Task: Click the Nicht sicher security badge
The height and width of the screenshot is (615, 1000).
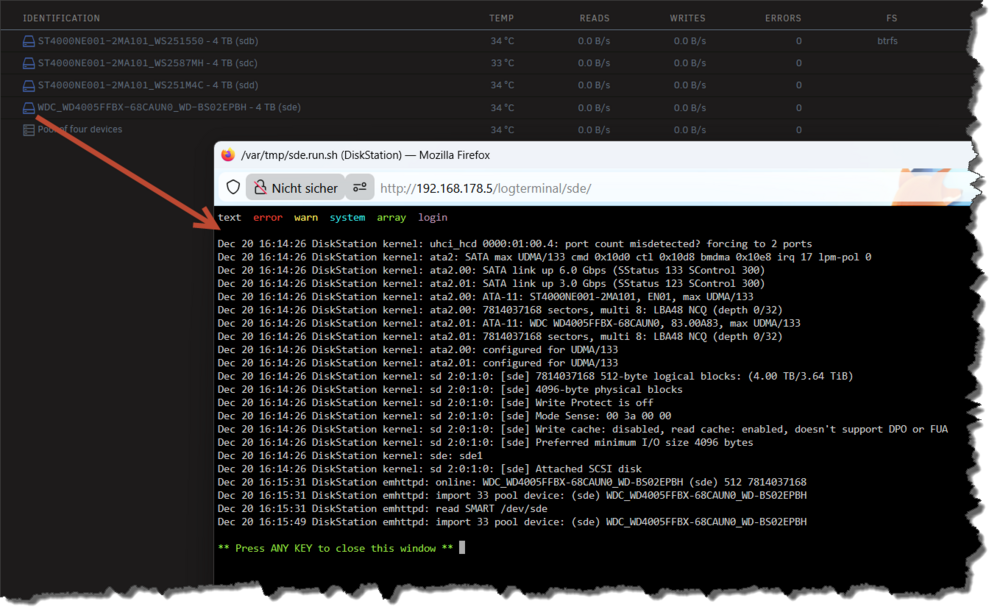Action: coord(295,188)
